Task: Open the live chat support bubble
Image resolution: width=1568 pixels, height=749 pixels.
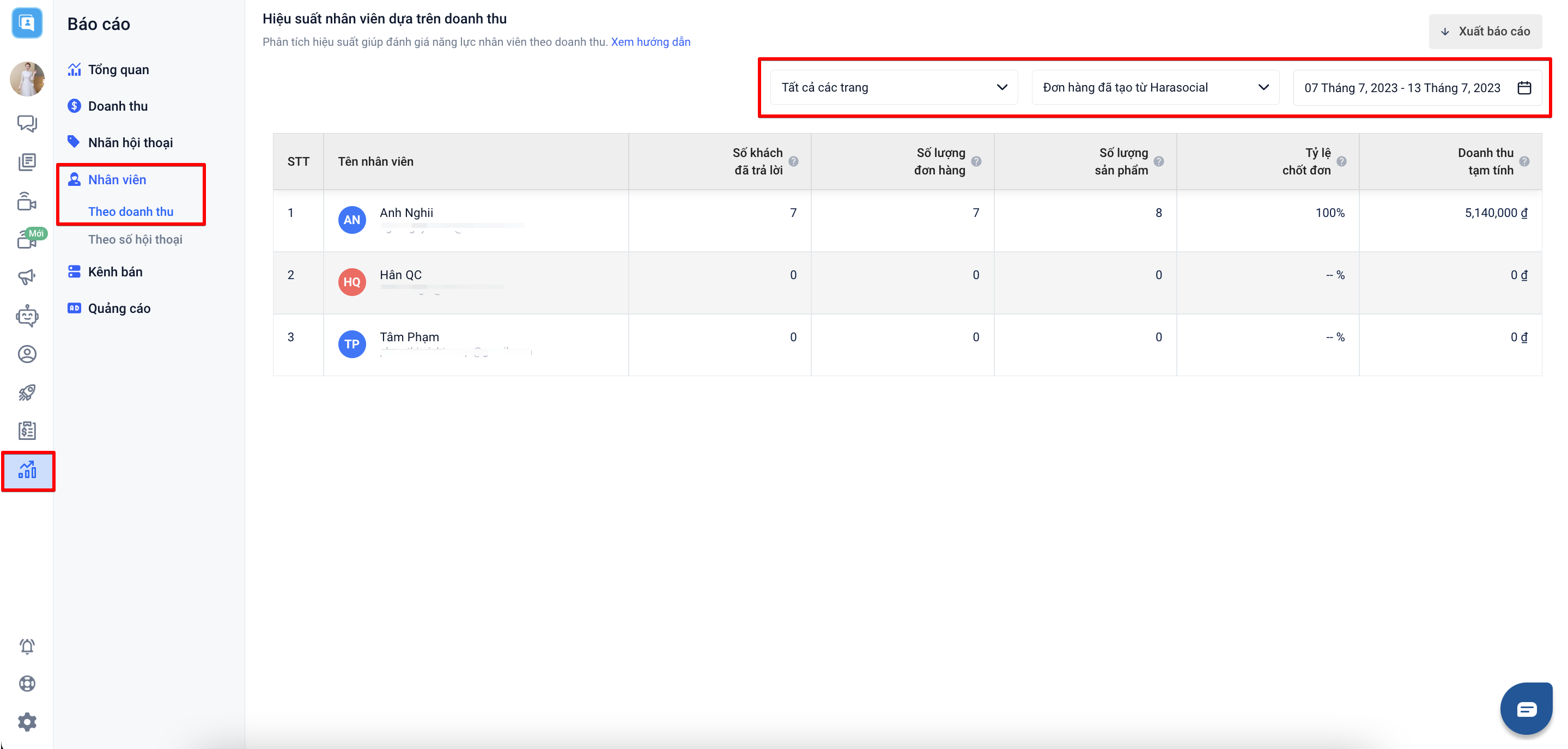Action: tap(1526, 709)
